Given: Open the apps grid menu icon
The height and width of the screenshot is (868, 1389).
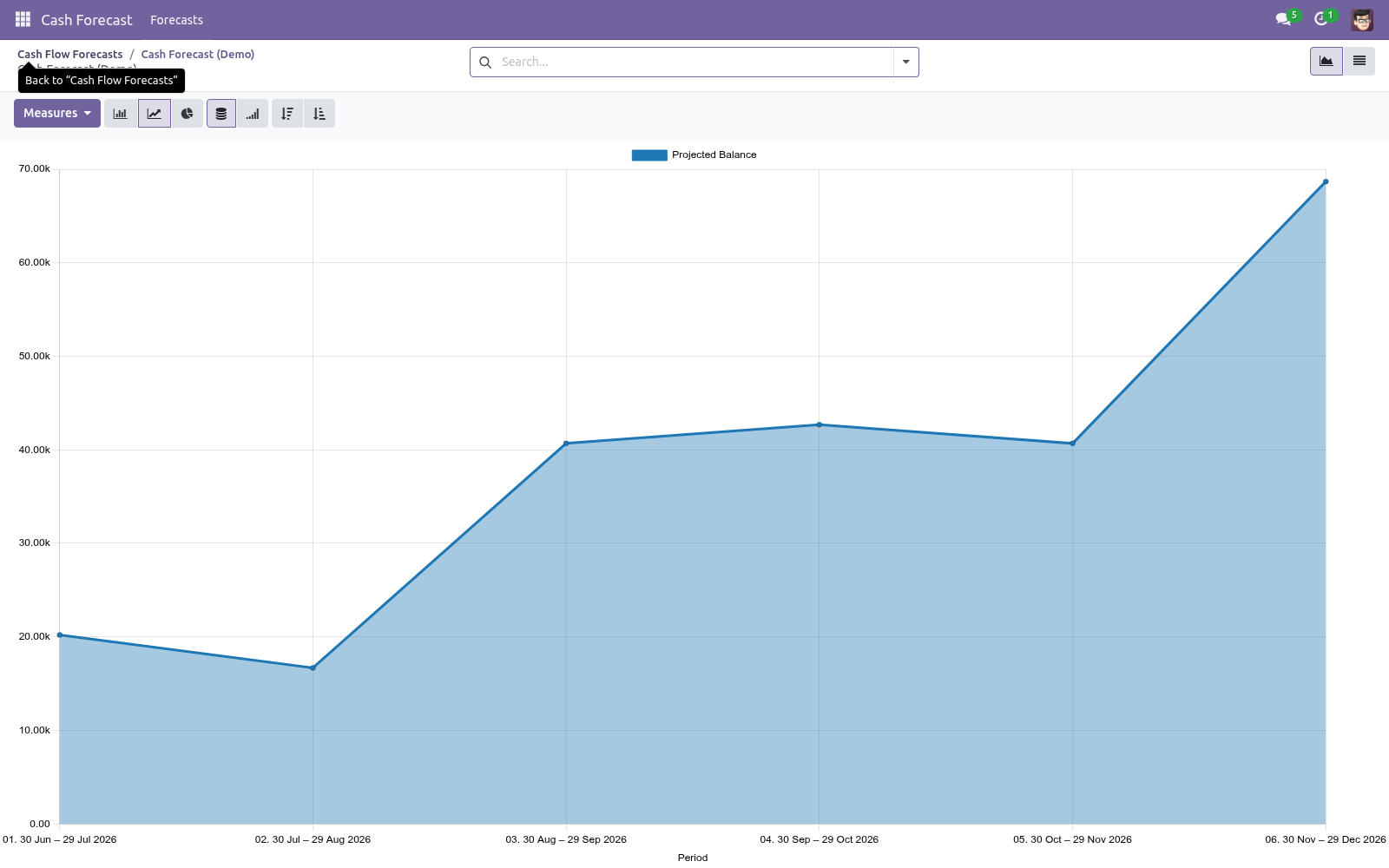Looking at the screenshot, I should (x=23, y=19).
